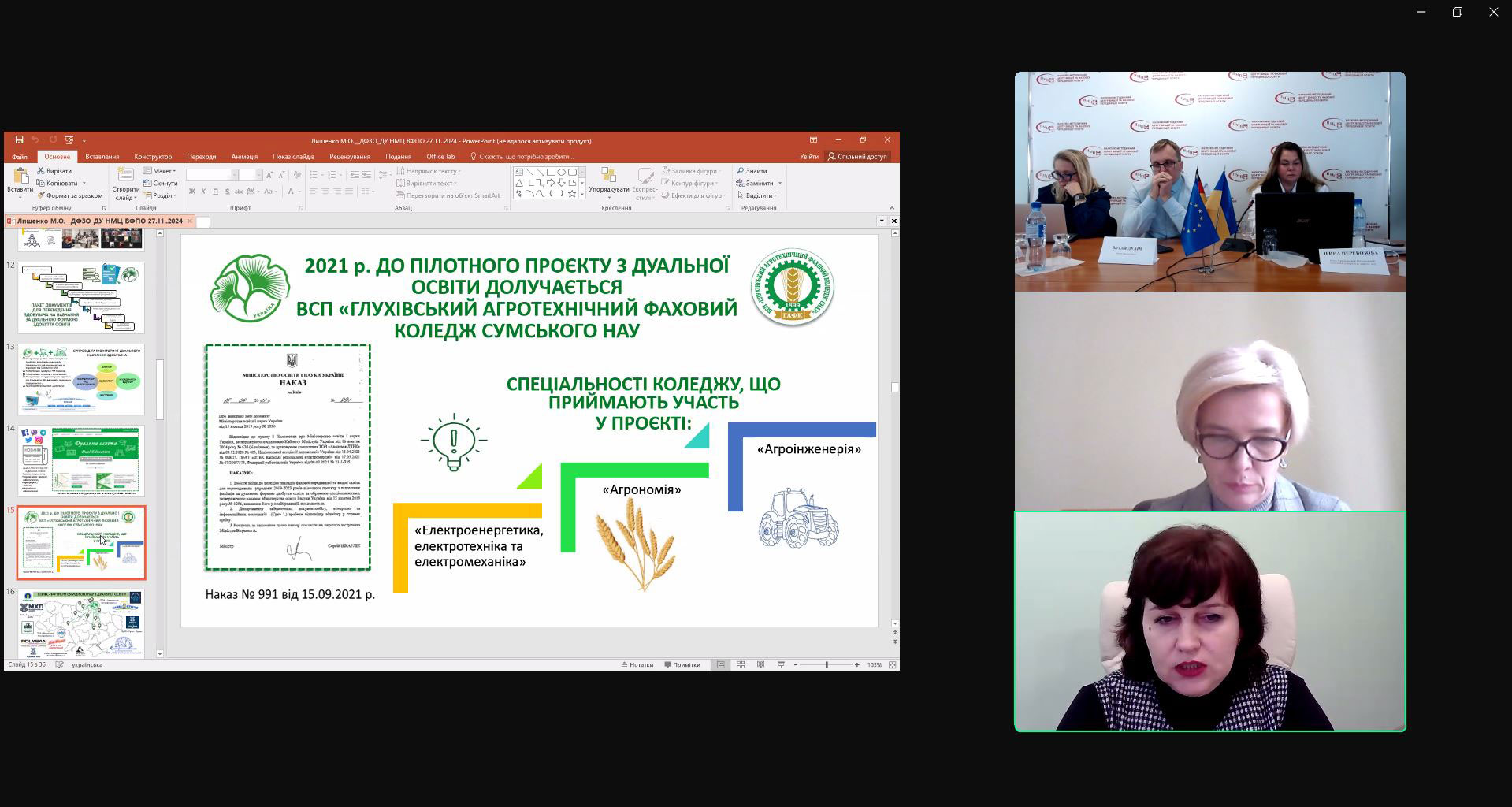Collapse the ribbon with the chevron arrow
Screen dimensions: 1512x807
(x=892, y=208)
